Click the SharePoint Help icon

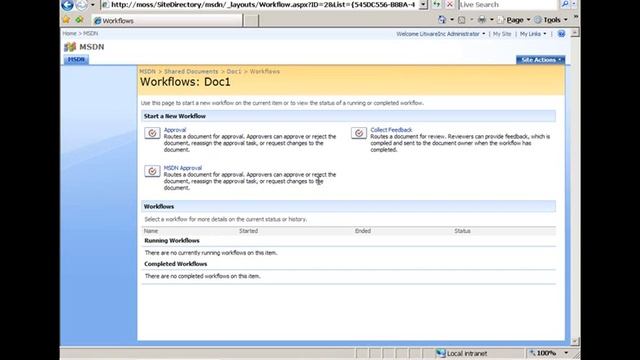point(561,34)
